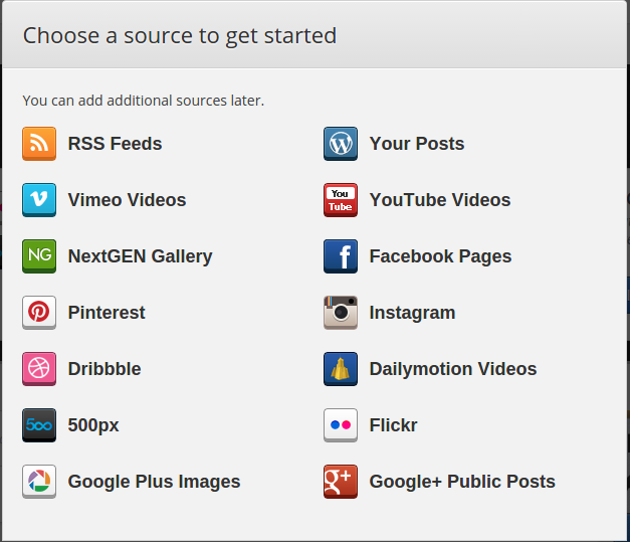
Task: Click the green NextGEN Gallery NG icon
Action: (39, 256)
